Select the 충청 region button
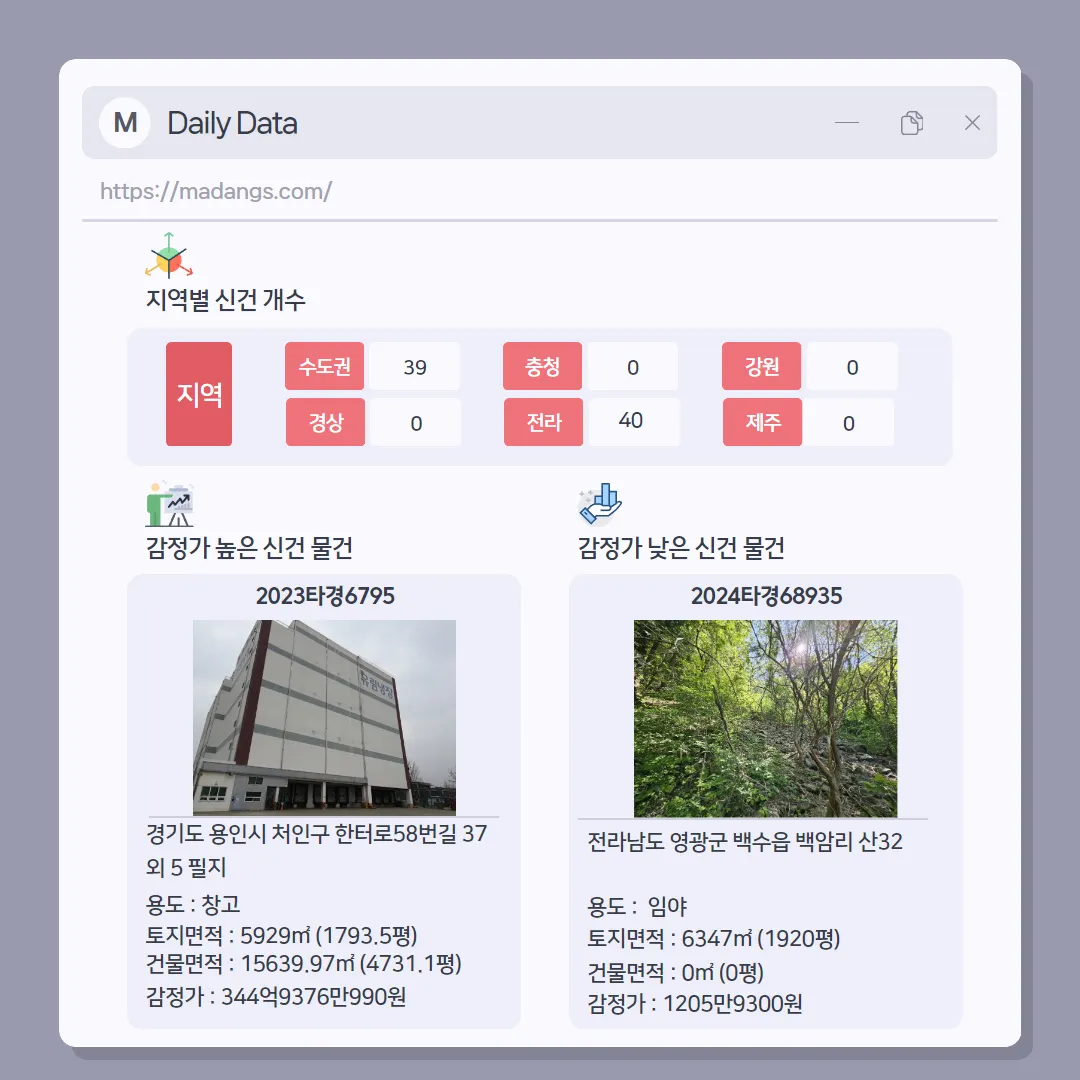Viewport: 1080px width, 1080px height. [543, 366]
